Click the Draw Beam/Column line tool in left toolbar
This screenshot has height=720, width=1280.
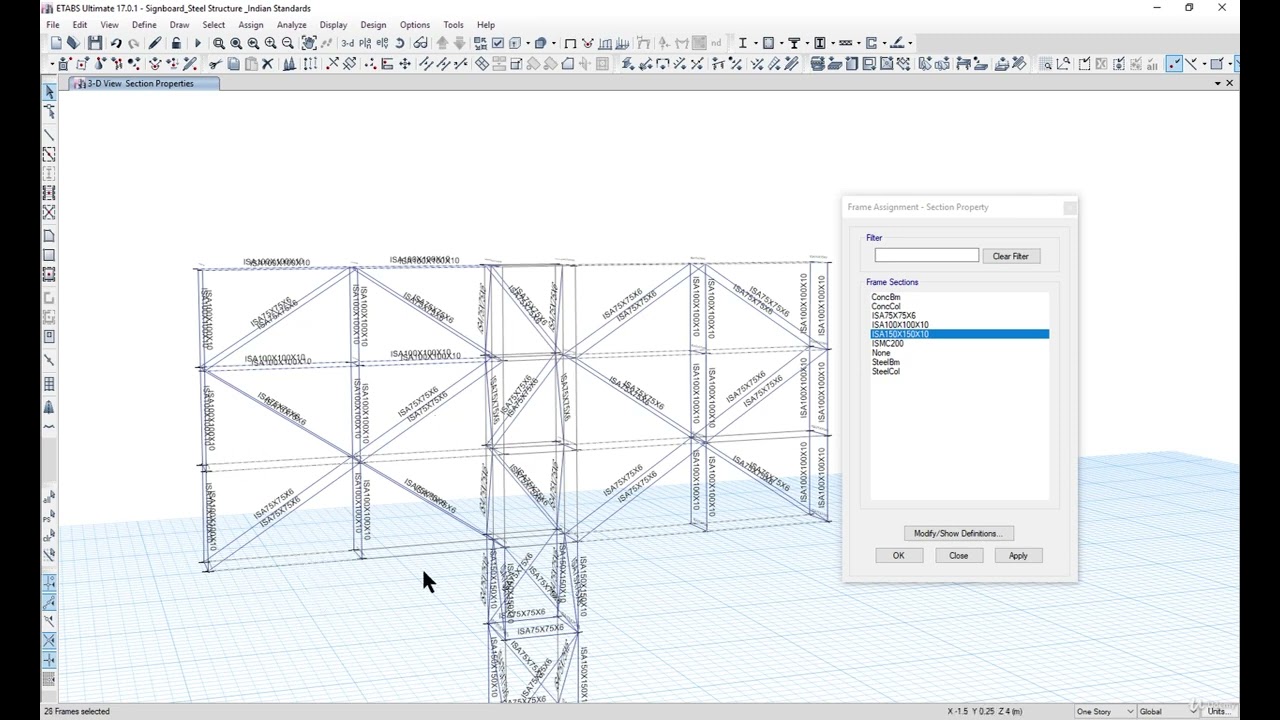49,135
